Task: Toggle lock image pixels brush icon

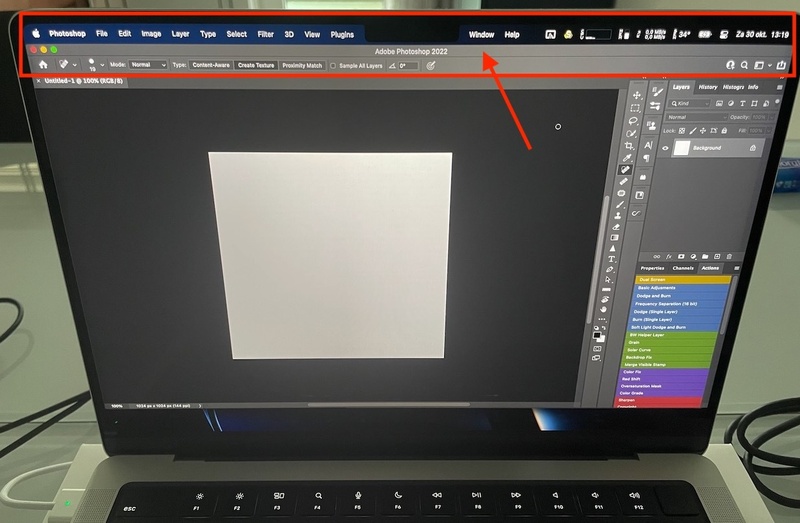Action: coord(692,131)
